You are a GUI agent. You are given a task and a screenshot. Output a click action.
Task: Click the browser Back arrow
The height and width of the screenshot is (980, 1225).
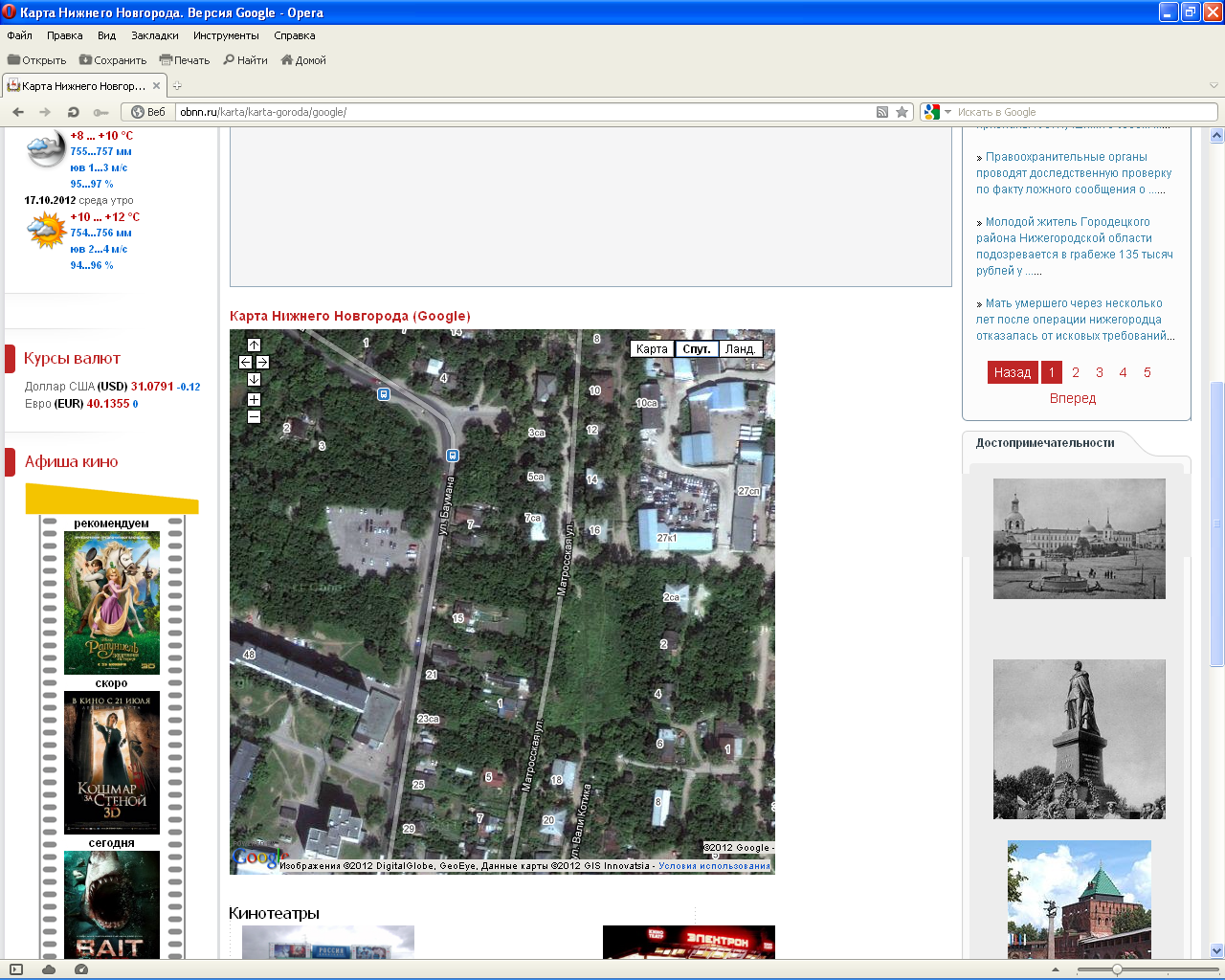18,112
